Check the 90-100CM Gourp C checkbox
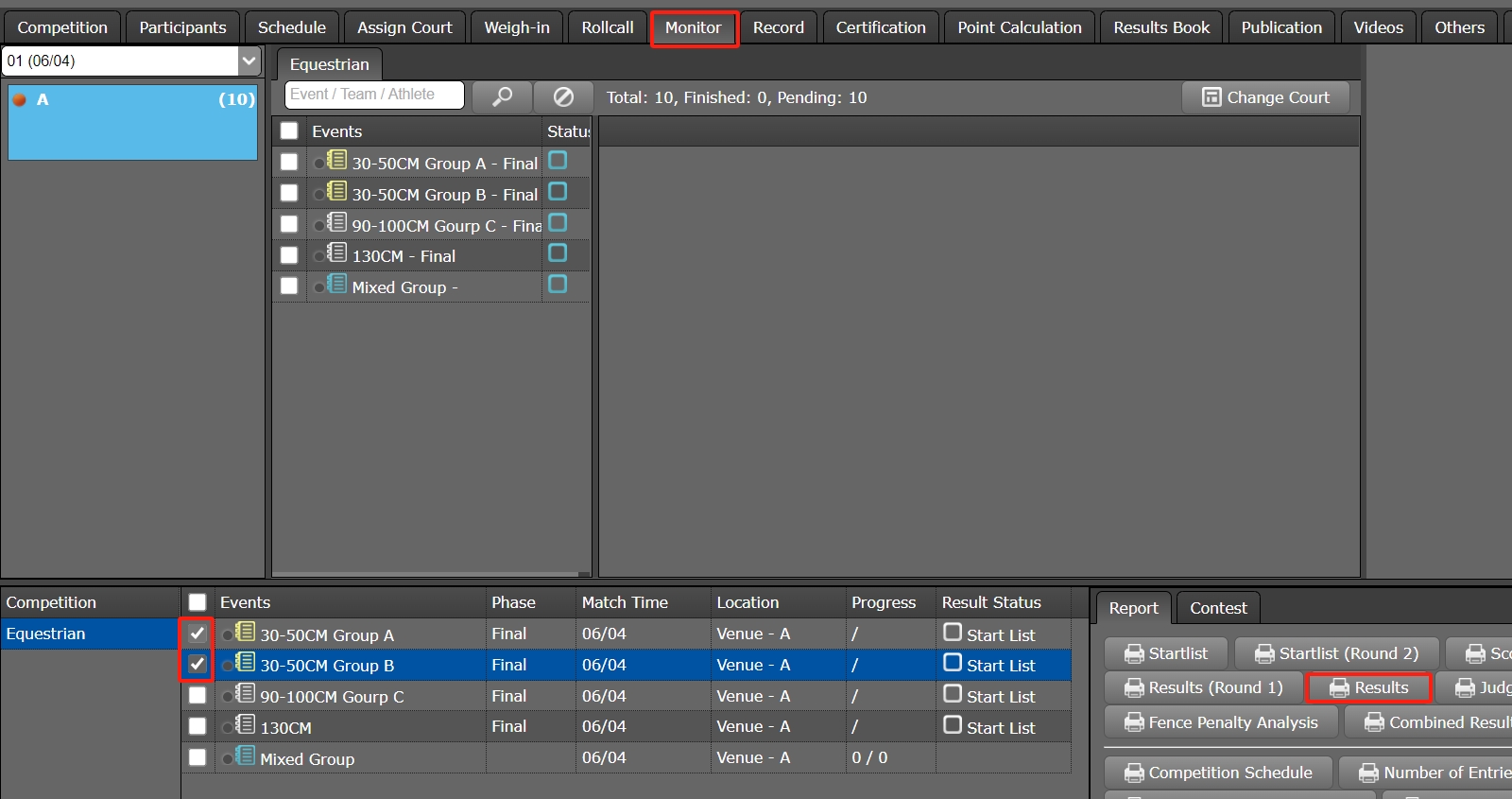This screenshot has width=1512, height=799. 197,696
